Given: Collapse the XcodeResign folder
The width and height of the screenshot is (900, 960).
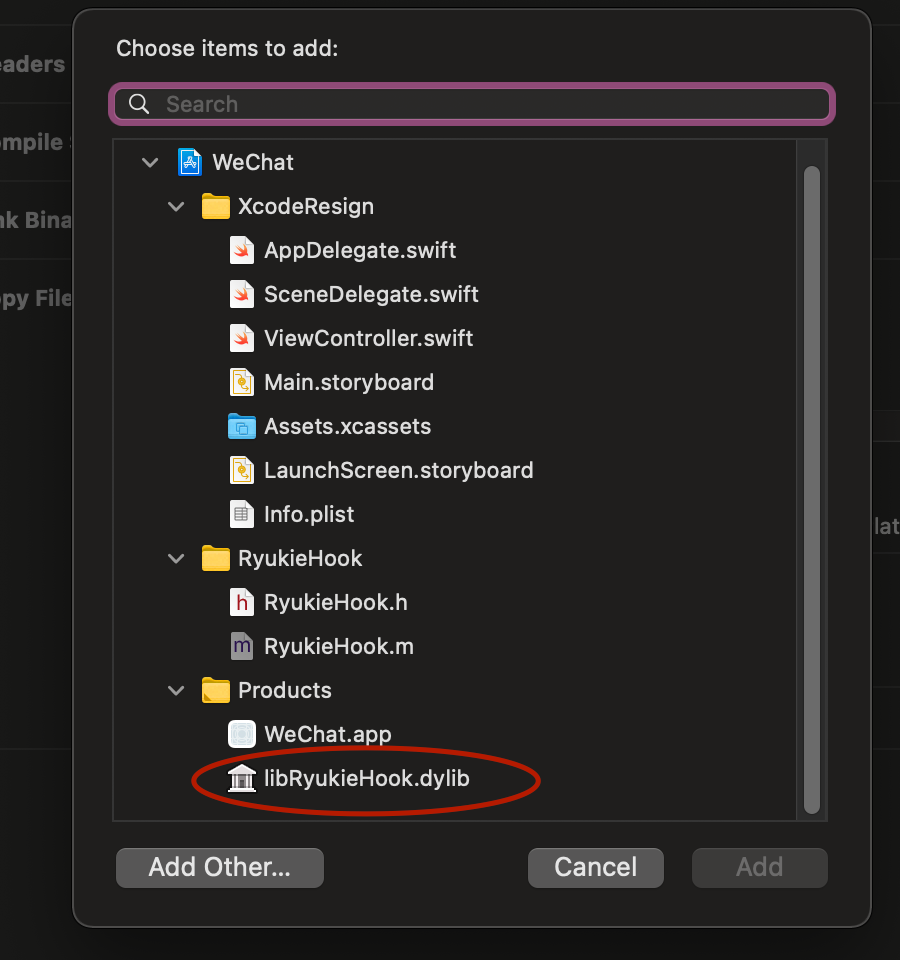Looking at the screenshot, I should click(176, 207).
